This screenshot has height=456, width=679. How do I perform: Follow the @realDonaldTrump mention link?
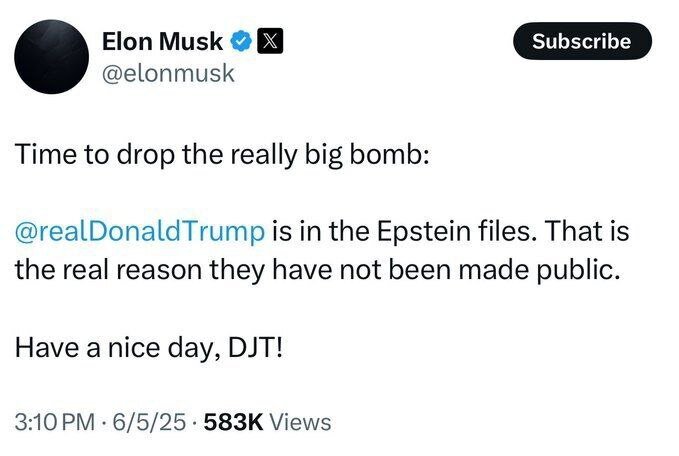coord(141,231)
